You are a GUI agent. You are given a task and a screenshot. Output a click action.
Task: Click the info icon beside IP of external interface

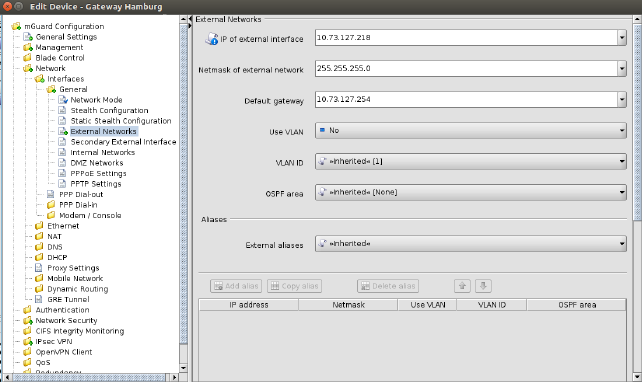point(212,39)
